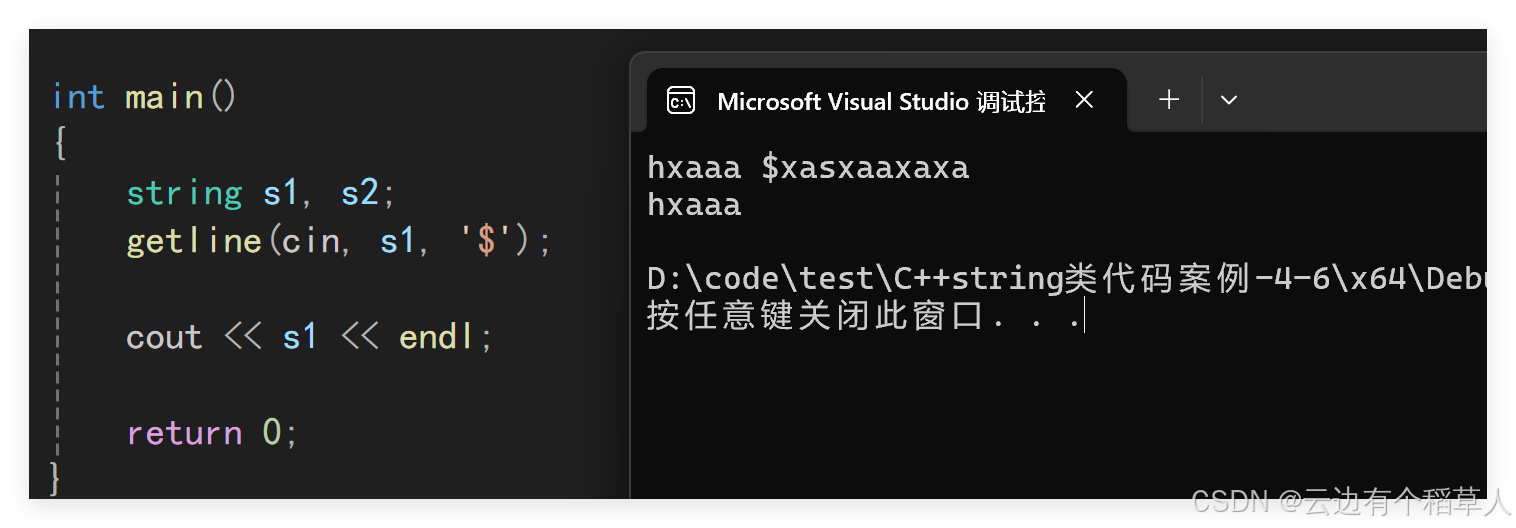
Task: Click the 'cout' identifier
Action: (x=164, y=337)
